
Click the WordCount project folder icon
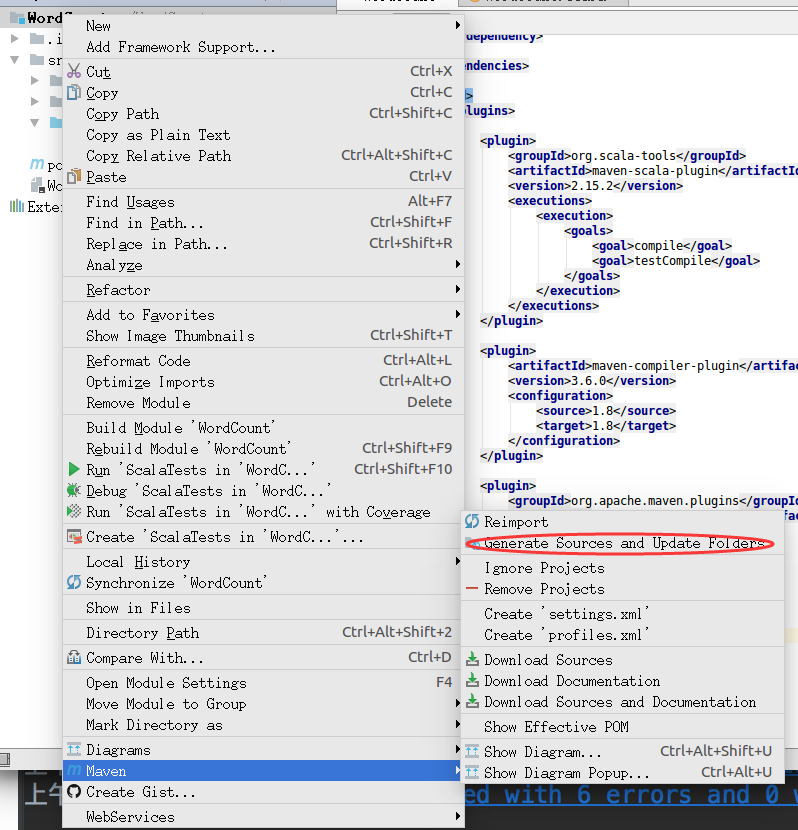17,19
